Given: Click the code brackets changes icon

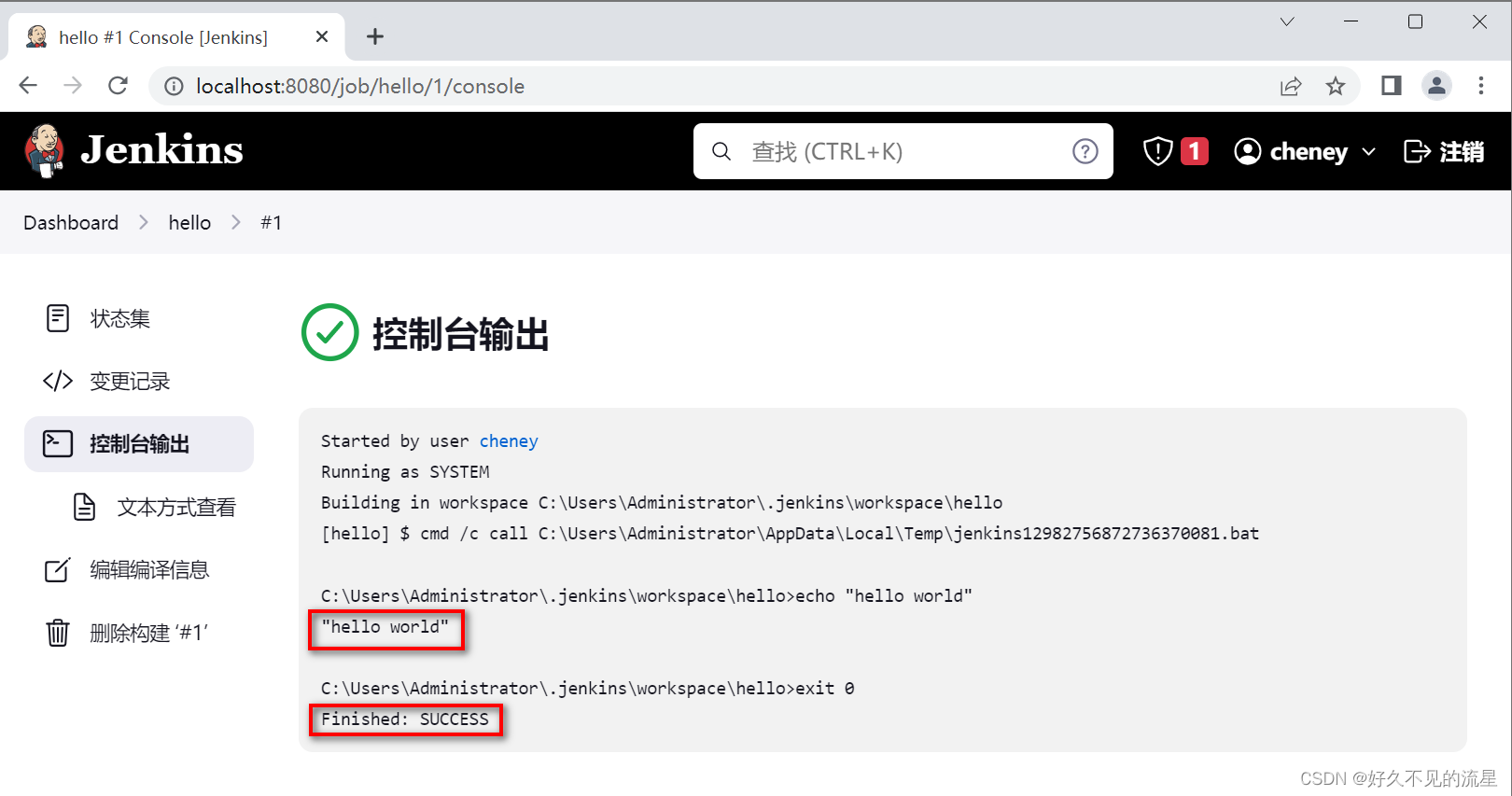Looking at the screenshot, I should pos(58,381).
